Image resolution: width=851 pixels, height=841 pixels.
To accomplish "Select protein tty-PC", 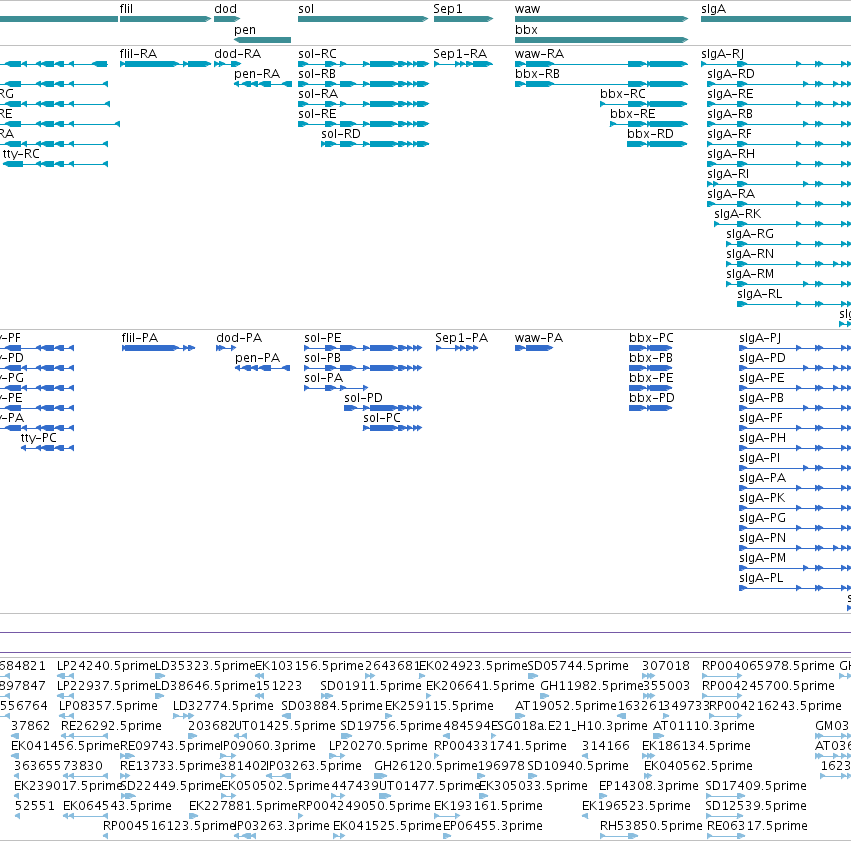I will (x=47, y=449).
